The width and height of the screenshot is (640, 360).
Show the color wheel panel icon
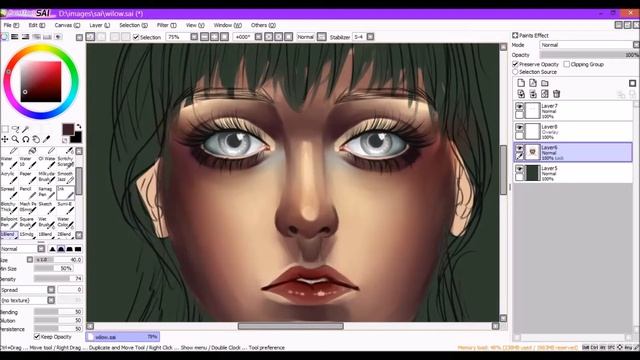(x=4, y=37)
